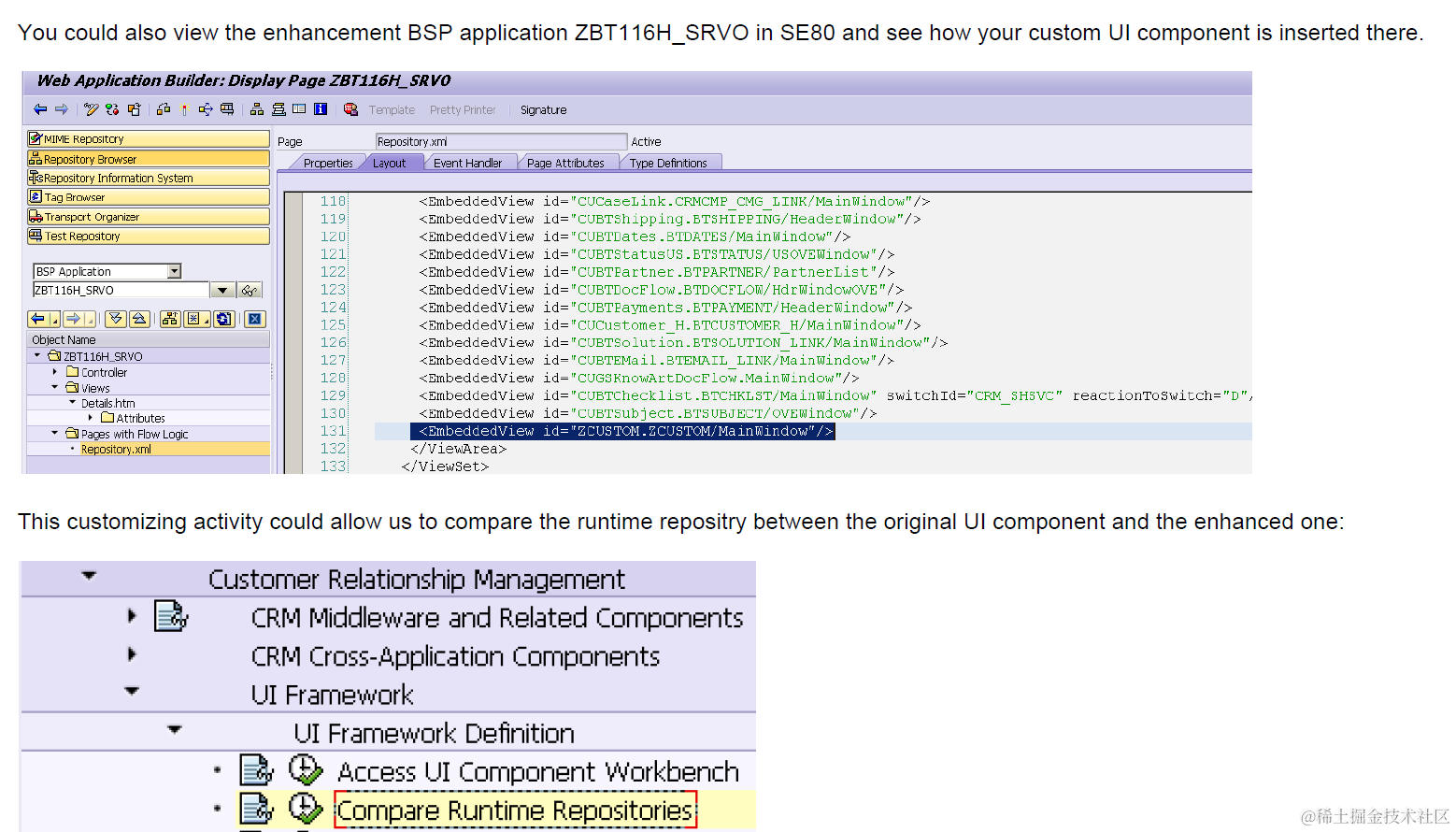Click the Check syntax icon in toolbar
Screen dimensions: 1456x832
point(164,109)
